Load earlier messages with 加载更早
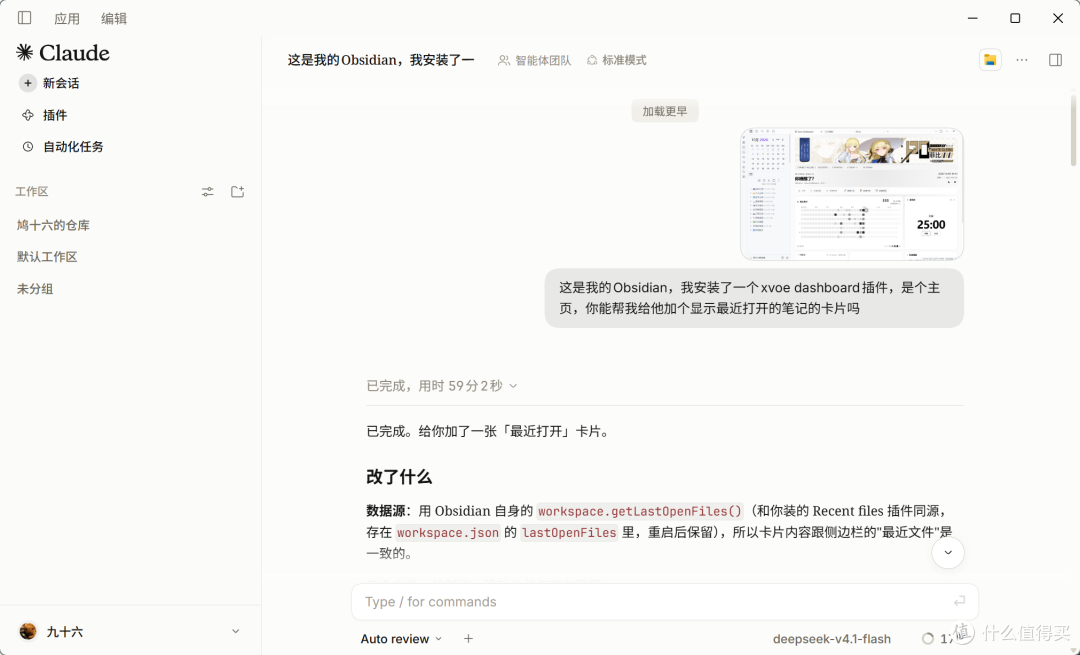 point(665,111)
